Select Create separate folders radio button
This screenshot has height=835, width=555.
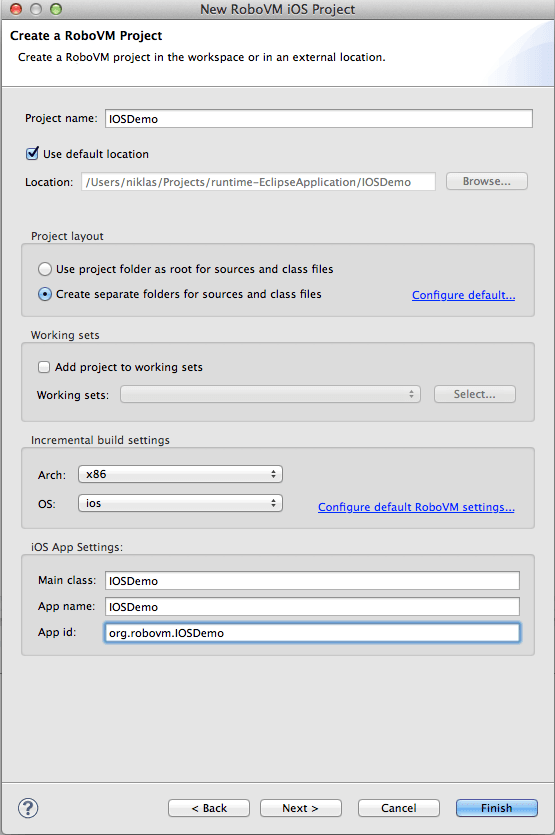[45, 294]
